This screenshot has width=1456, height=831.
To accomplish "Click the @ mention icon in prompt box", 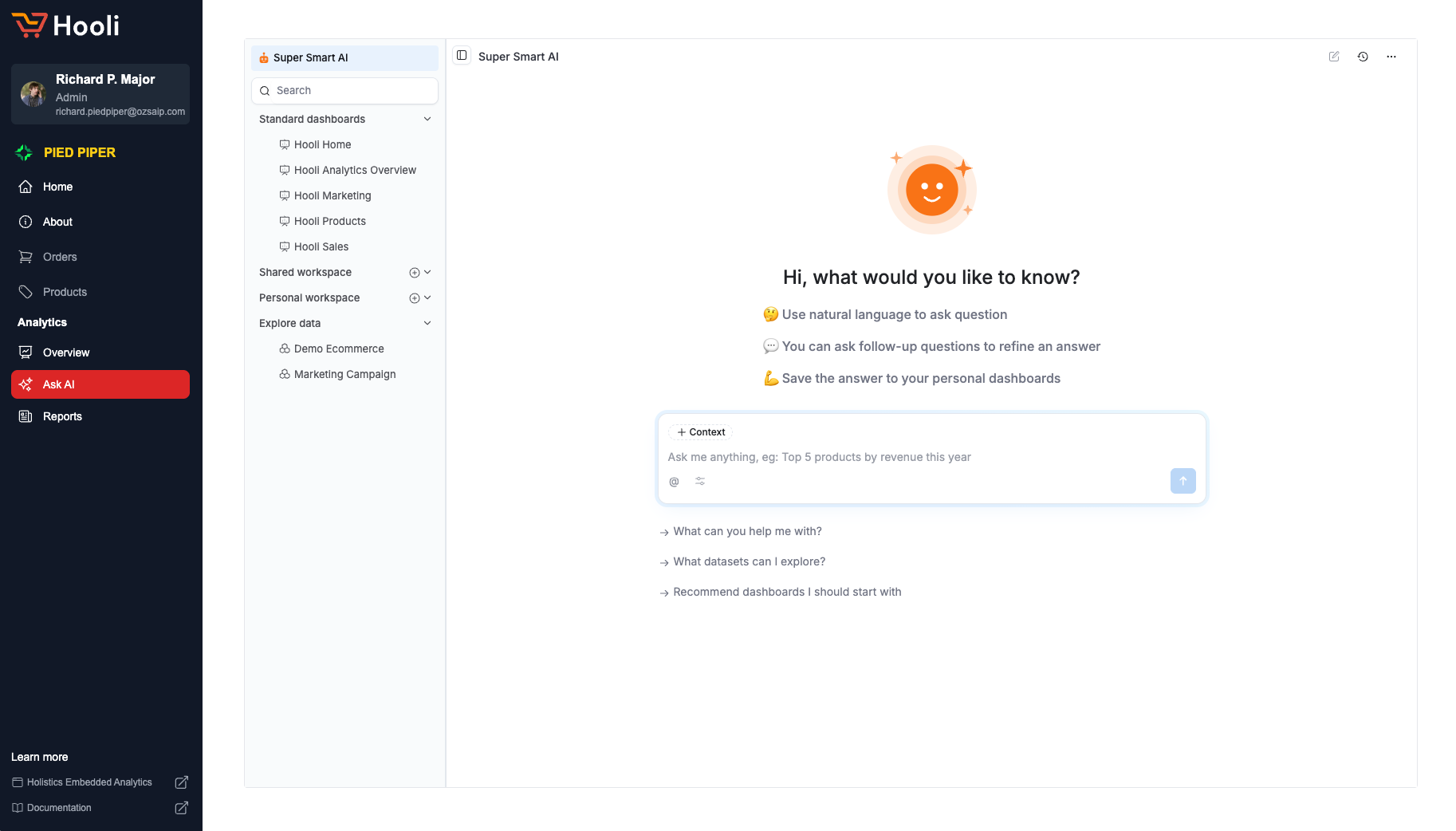I will pos(674,482).
